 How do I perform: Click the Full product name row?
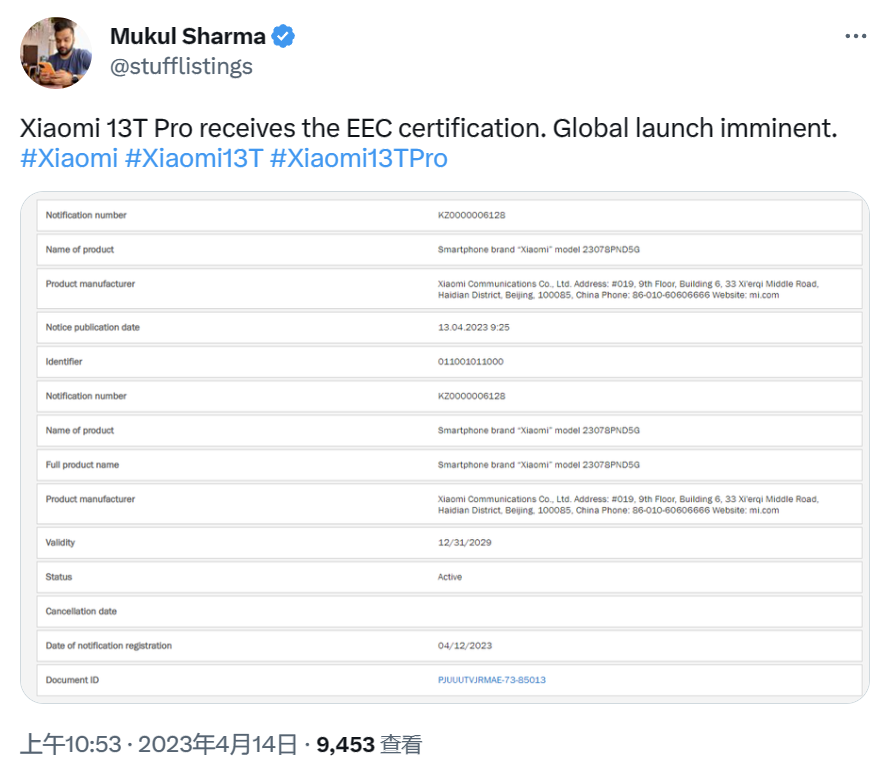point(449,465)
